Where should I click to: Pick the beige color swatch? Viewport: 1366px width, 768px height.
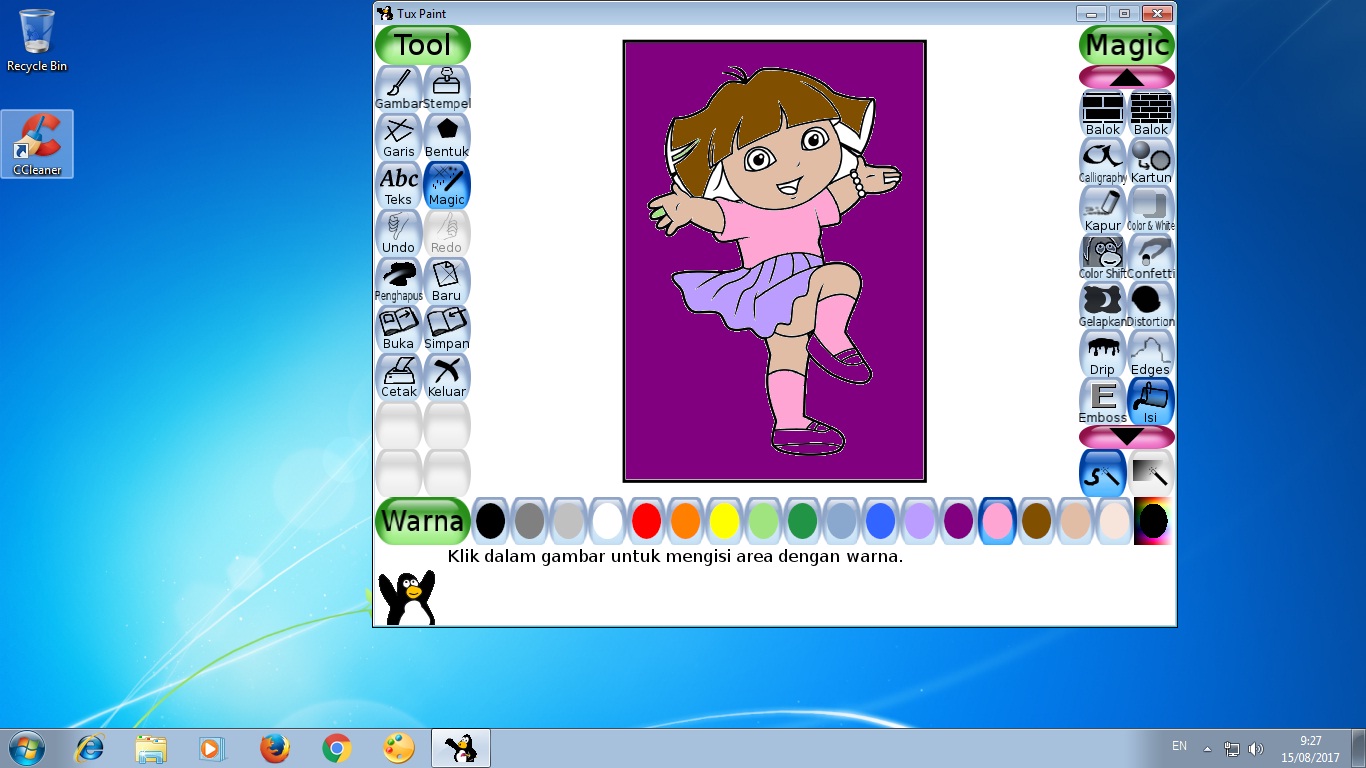pyautogui.click(x=1114, y=521)
